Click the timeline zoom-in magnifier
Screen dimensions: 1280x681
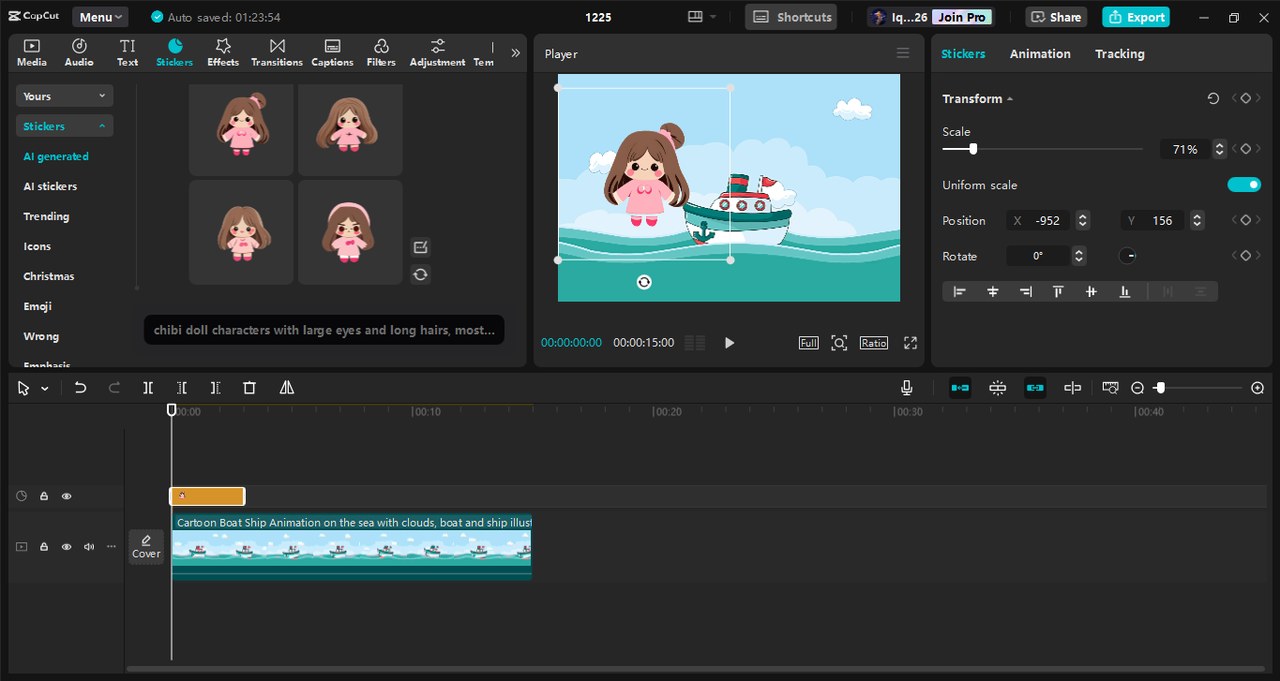click(x=1258, y=388)
